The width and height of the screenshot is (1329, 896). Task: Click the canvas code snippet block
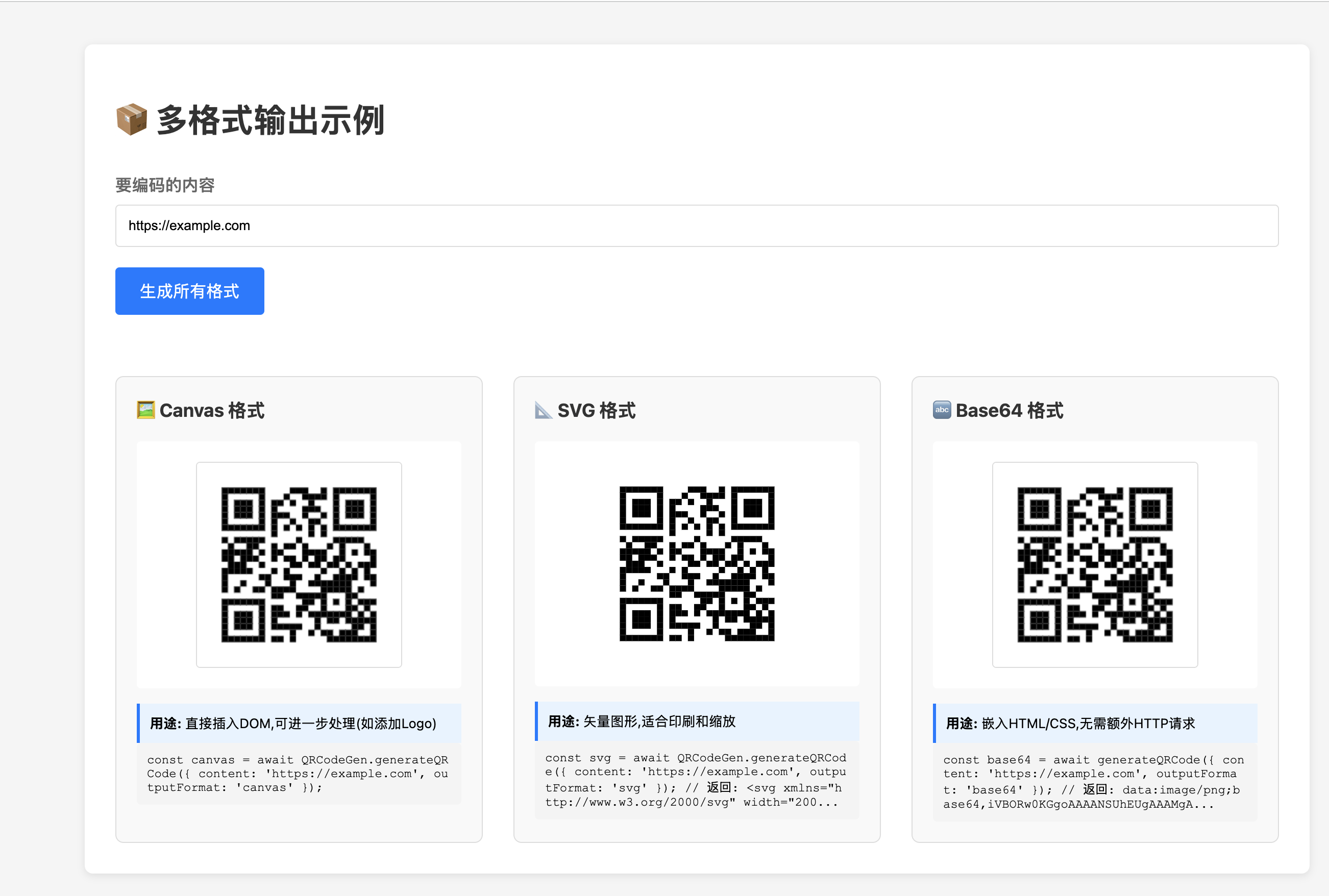click(x=299, y=773)
